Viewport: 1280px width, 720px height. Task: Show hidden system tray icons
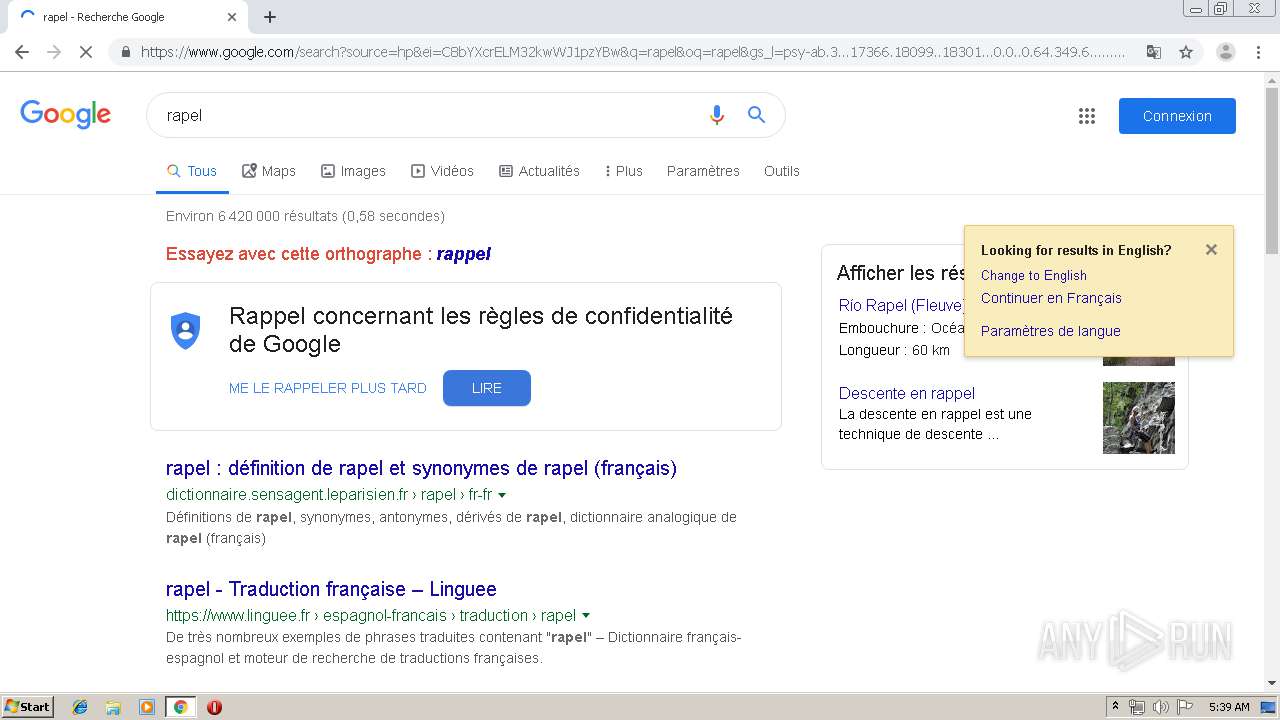point(1116,707)
